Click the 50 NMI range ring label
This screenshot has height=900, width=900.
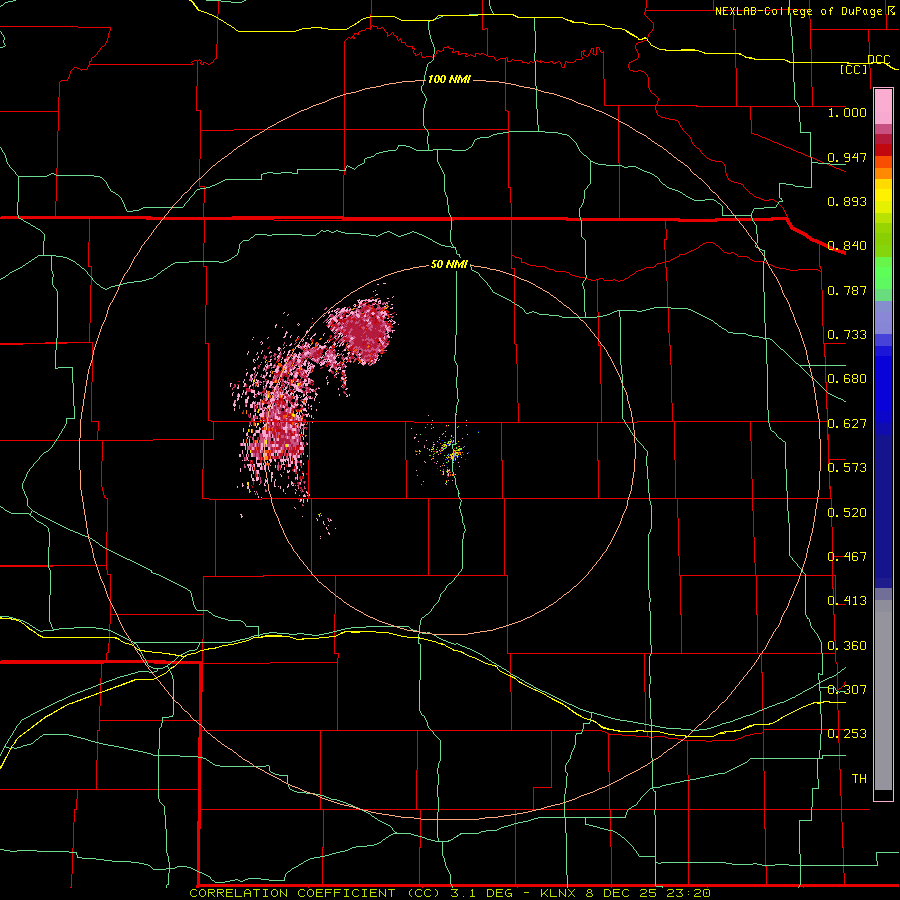coord(449,264)
